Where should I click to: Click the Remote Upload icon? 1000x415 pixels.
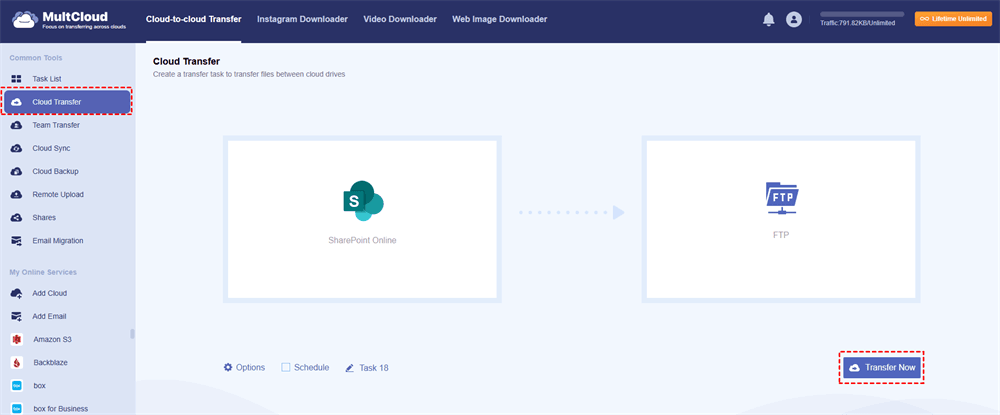[x=17, y=194]
